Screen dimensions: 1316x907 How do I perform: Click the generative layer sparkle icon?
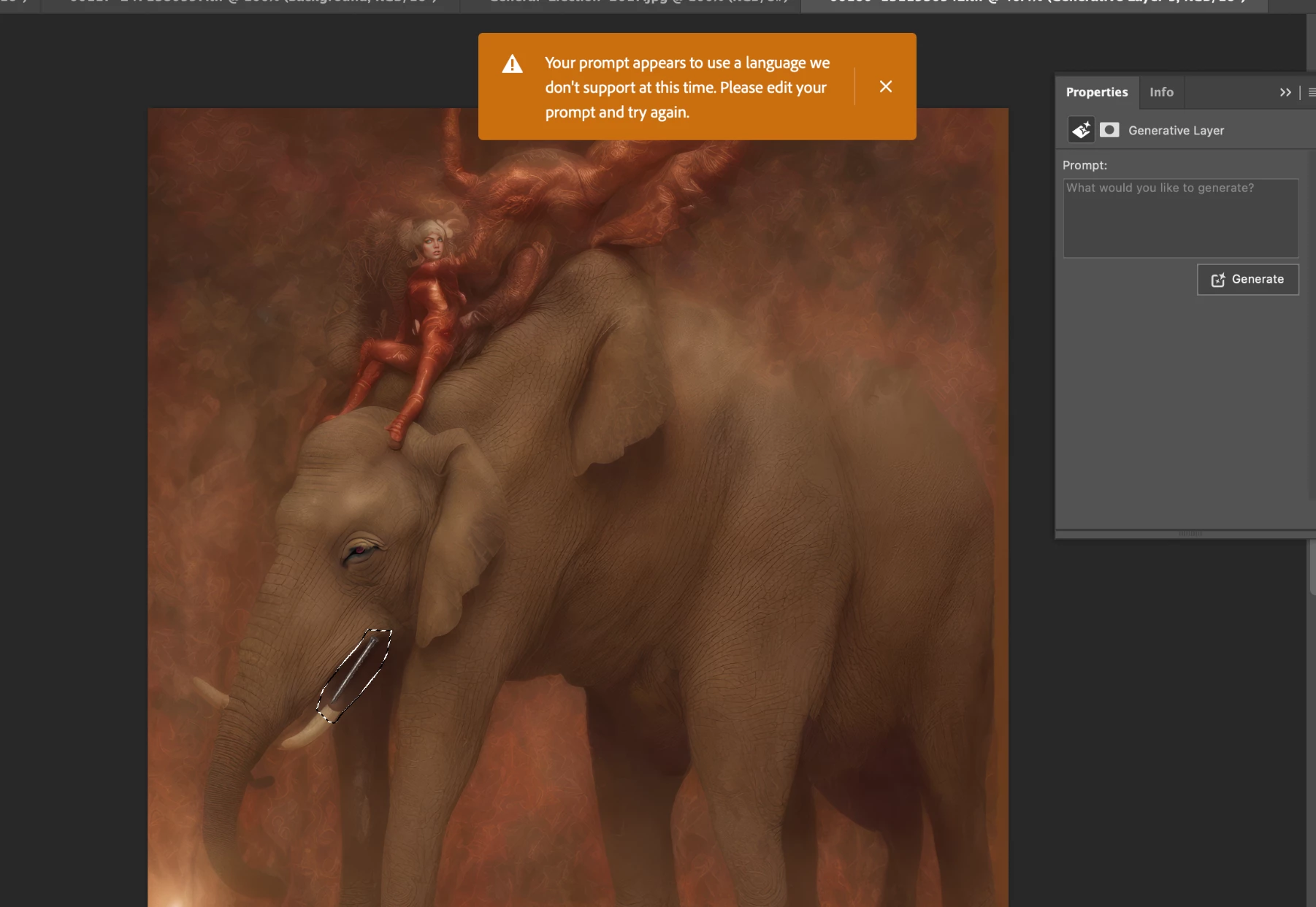[x=1082, y=130]
